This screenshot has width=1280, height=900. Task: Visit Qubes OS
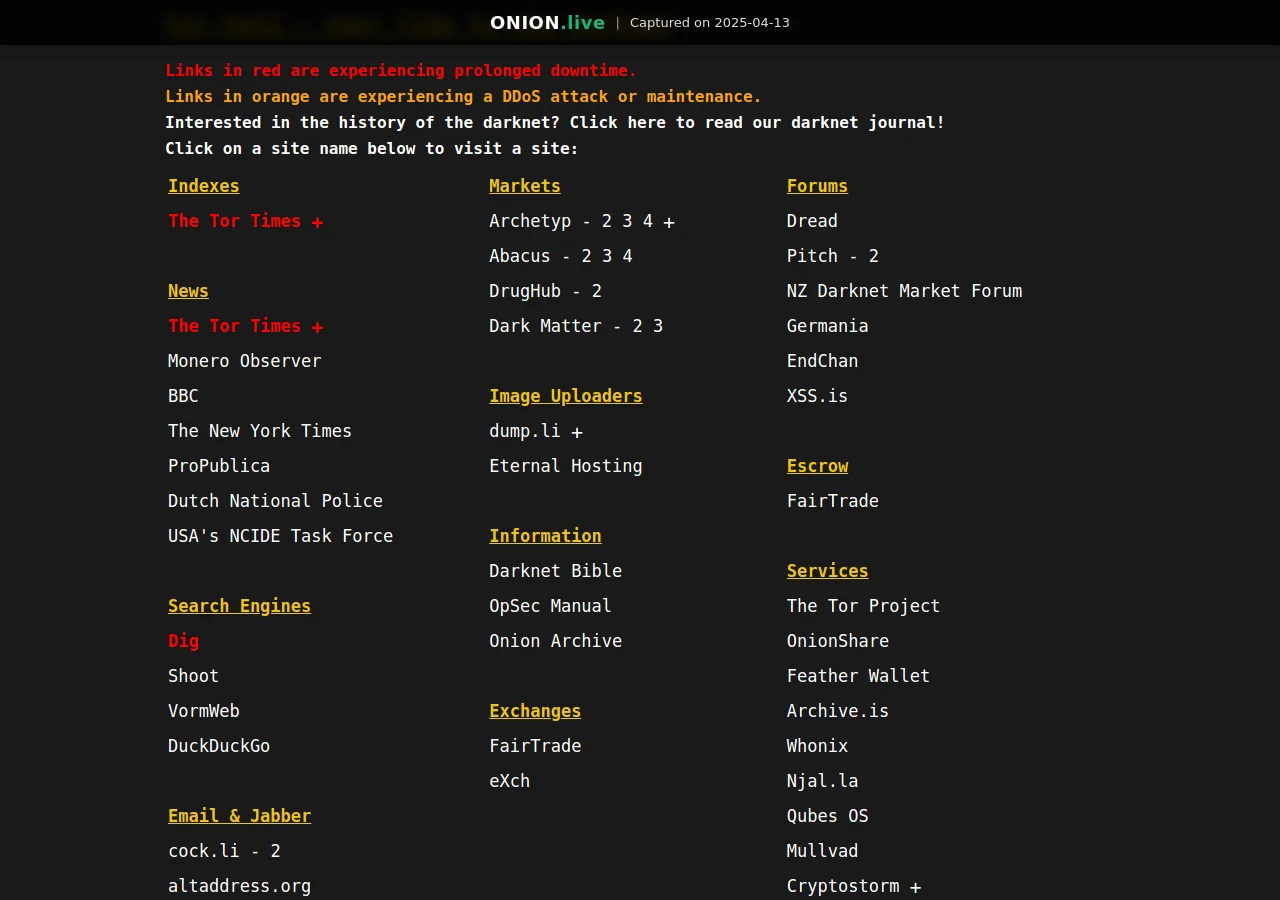[827, 816]
